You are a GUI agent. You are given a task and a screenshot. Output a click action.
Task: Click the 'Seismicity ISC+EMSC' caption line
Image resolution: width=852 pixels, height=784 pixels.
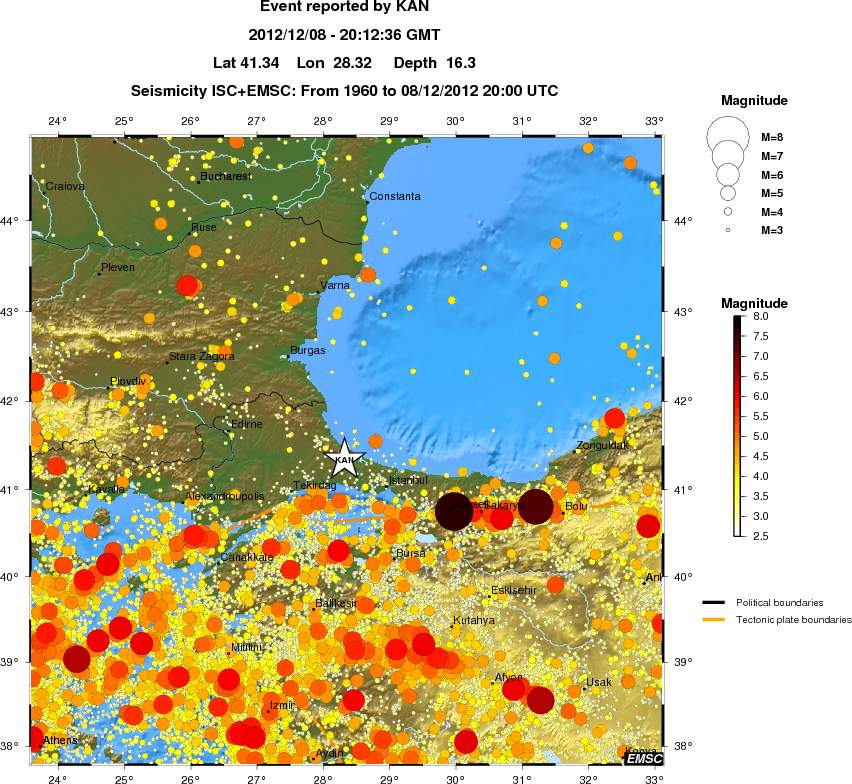click(344, 90)
